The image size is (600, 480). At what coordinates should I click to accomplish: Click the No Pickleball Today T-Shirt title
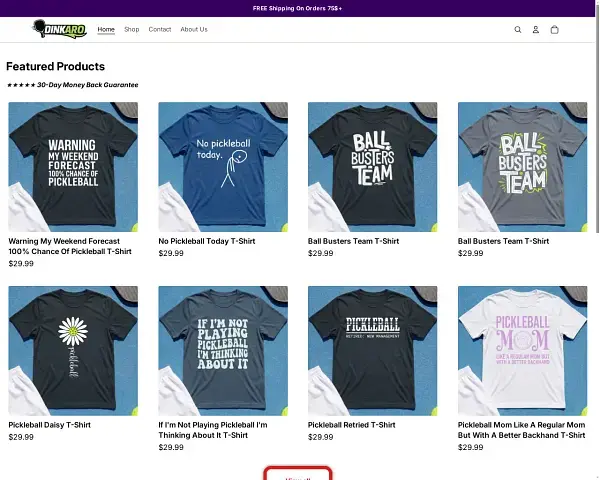[204, 241]
